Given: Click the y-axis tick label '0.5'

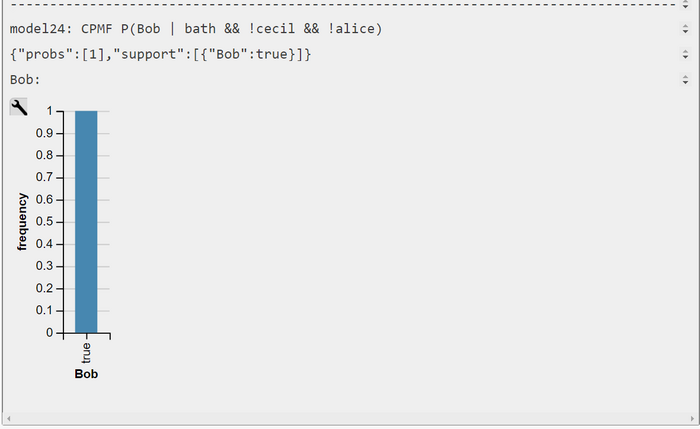Looking at the screenshot, I should 44,221.
